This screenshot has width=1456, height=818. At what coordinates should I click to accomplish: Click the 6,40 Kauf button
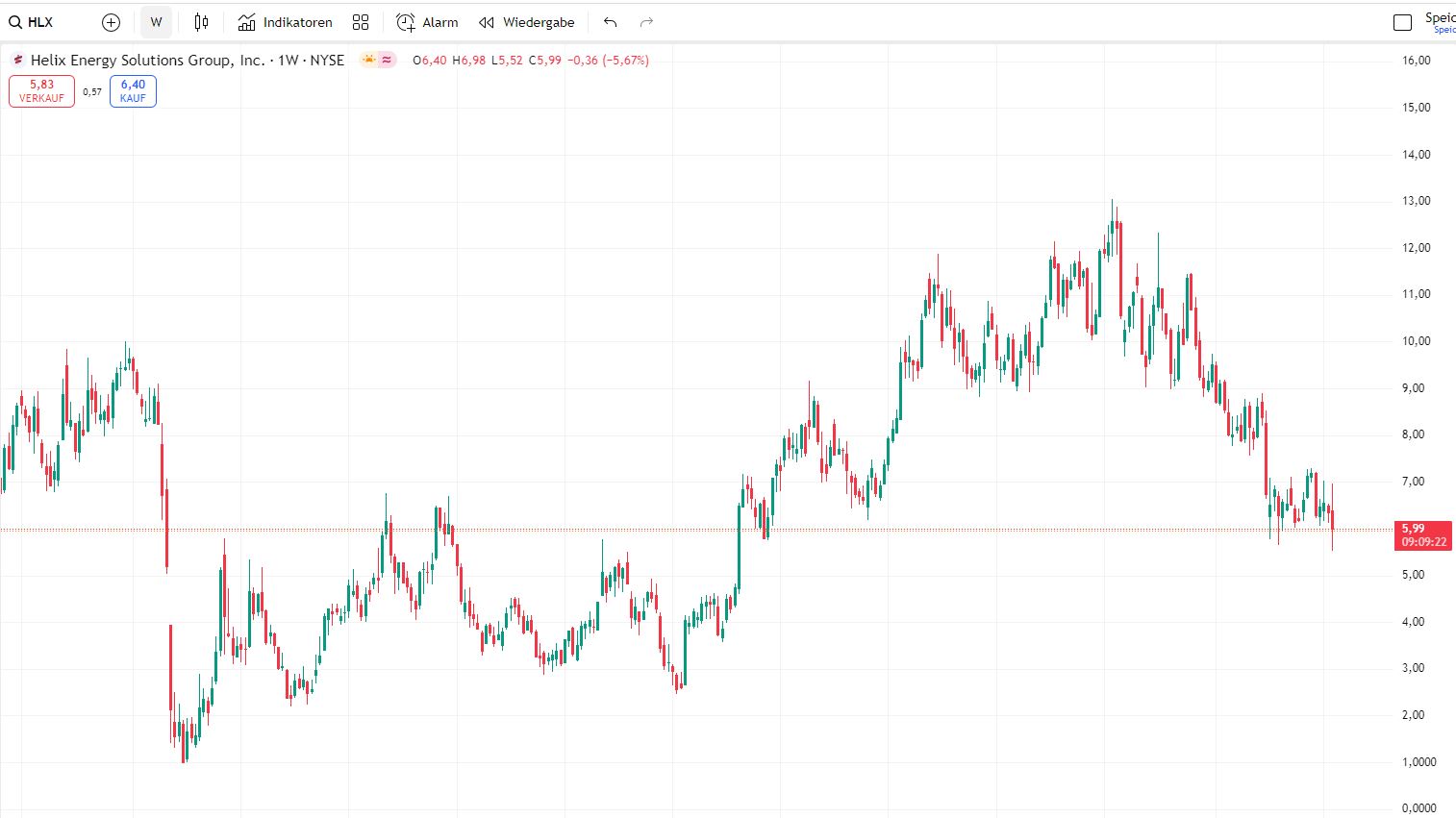[133, 90]
